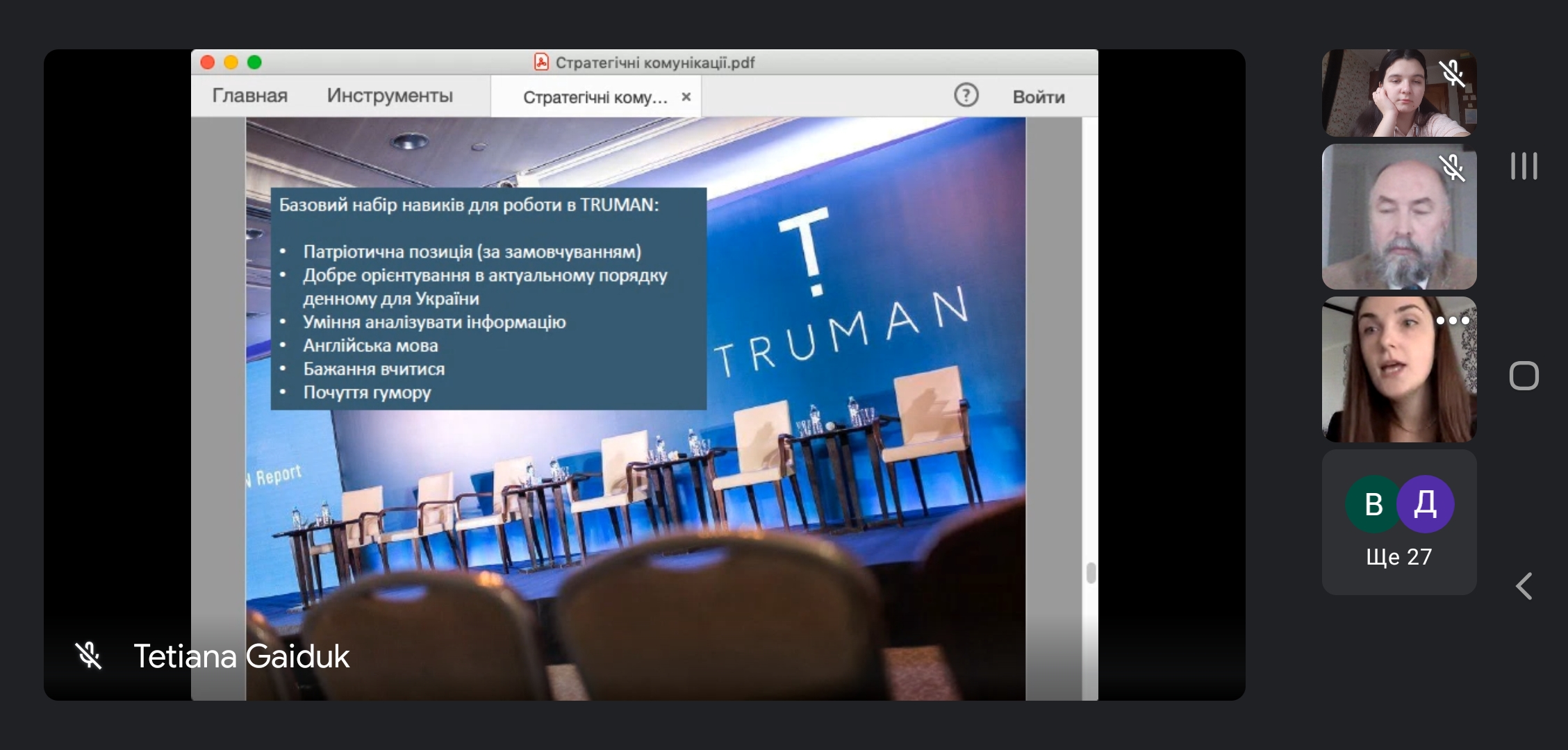The width and height of the screenshot is (1568, 750).
Task: Click the PDF viewer vertical scrollbar thumb
Action: pos(1091,573)
